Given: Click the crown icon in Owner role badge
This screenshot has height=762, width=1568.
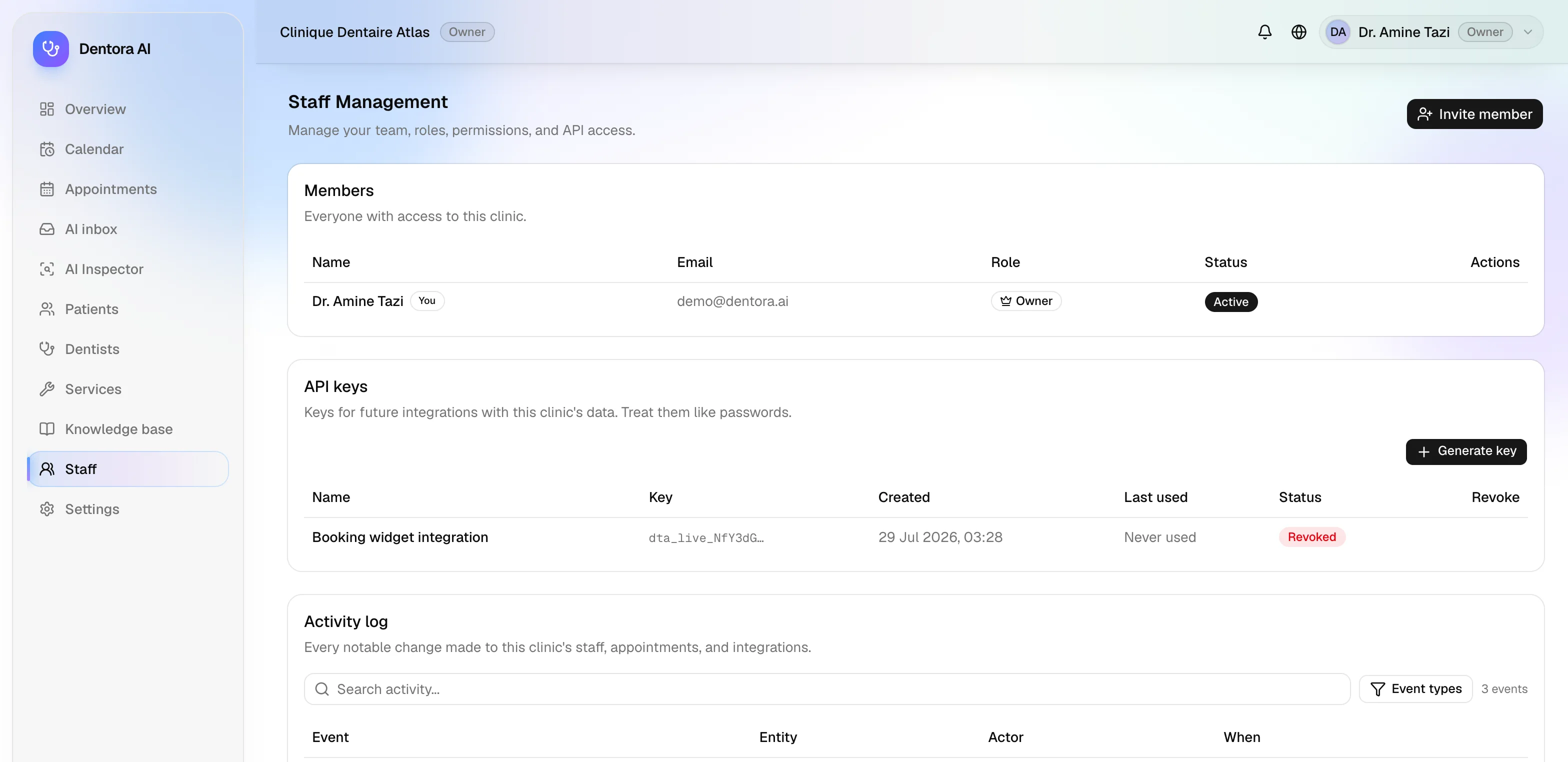Looking at the screenshot, I should coord(1005,301).
